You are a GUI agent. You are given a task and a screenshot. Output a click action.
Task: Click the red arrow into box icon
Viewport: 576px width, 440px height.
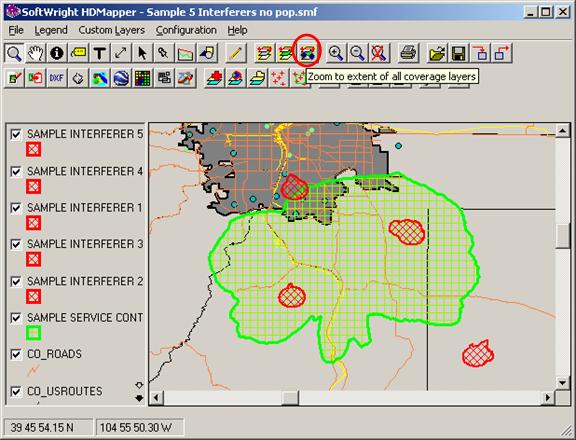(480, 53)
